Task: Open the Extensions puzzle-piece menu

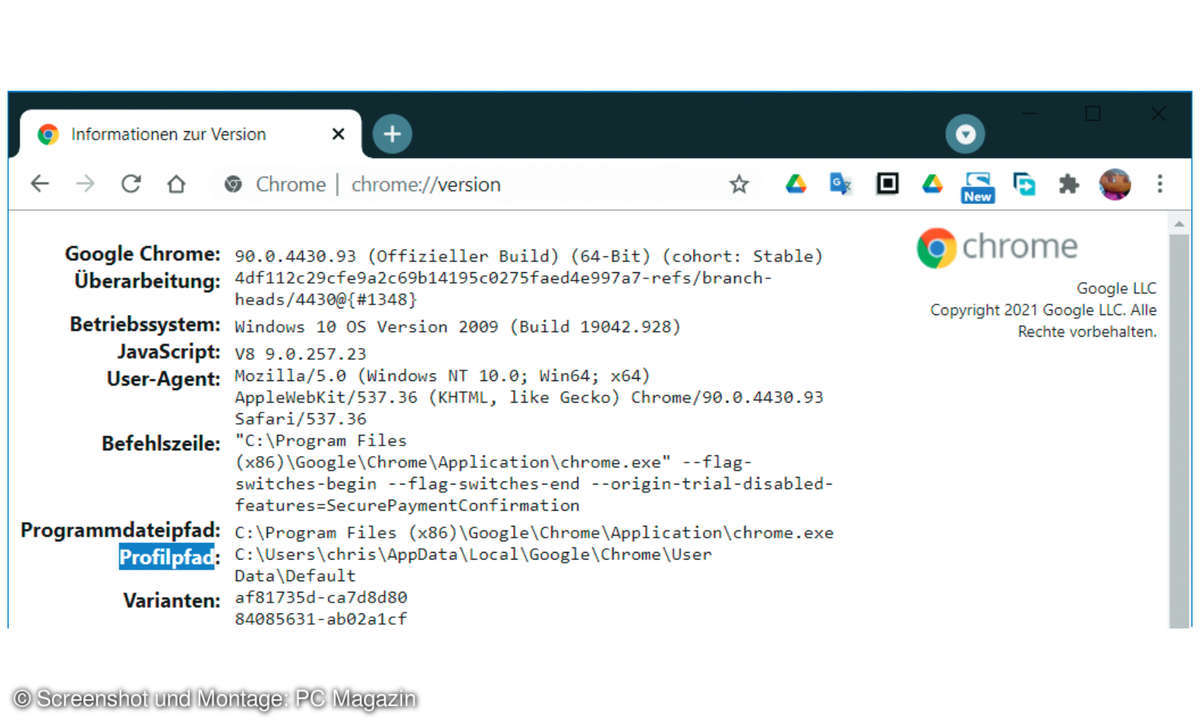Action: (x=1069, y=184)
